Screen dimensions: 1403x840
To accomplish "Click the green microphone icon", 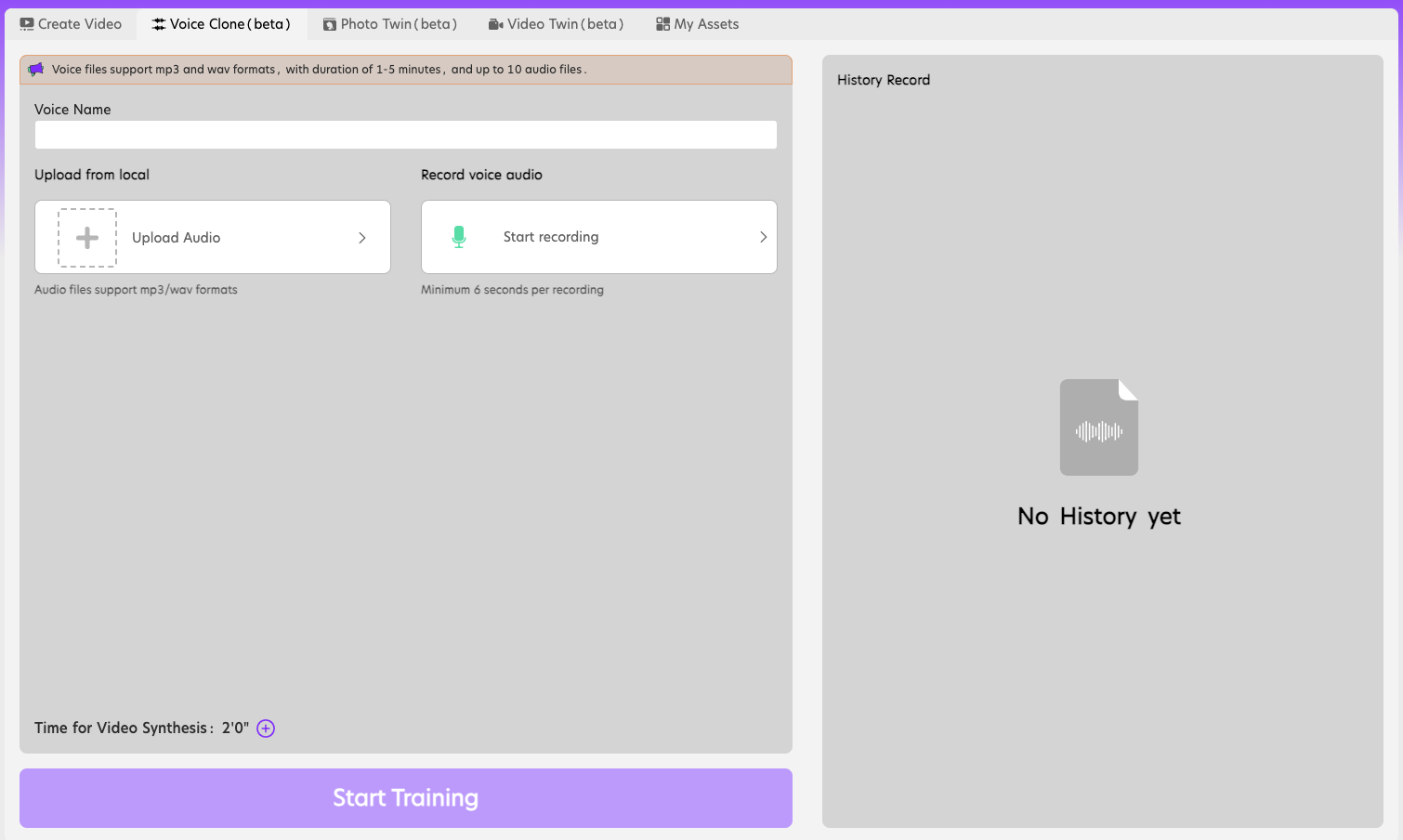I will pyautogui.click(x=459, y=237).
